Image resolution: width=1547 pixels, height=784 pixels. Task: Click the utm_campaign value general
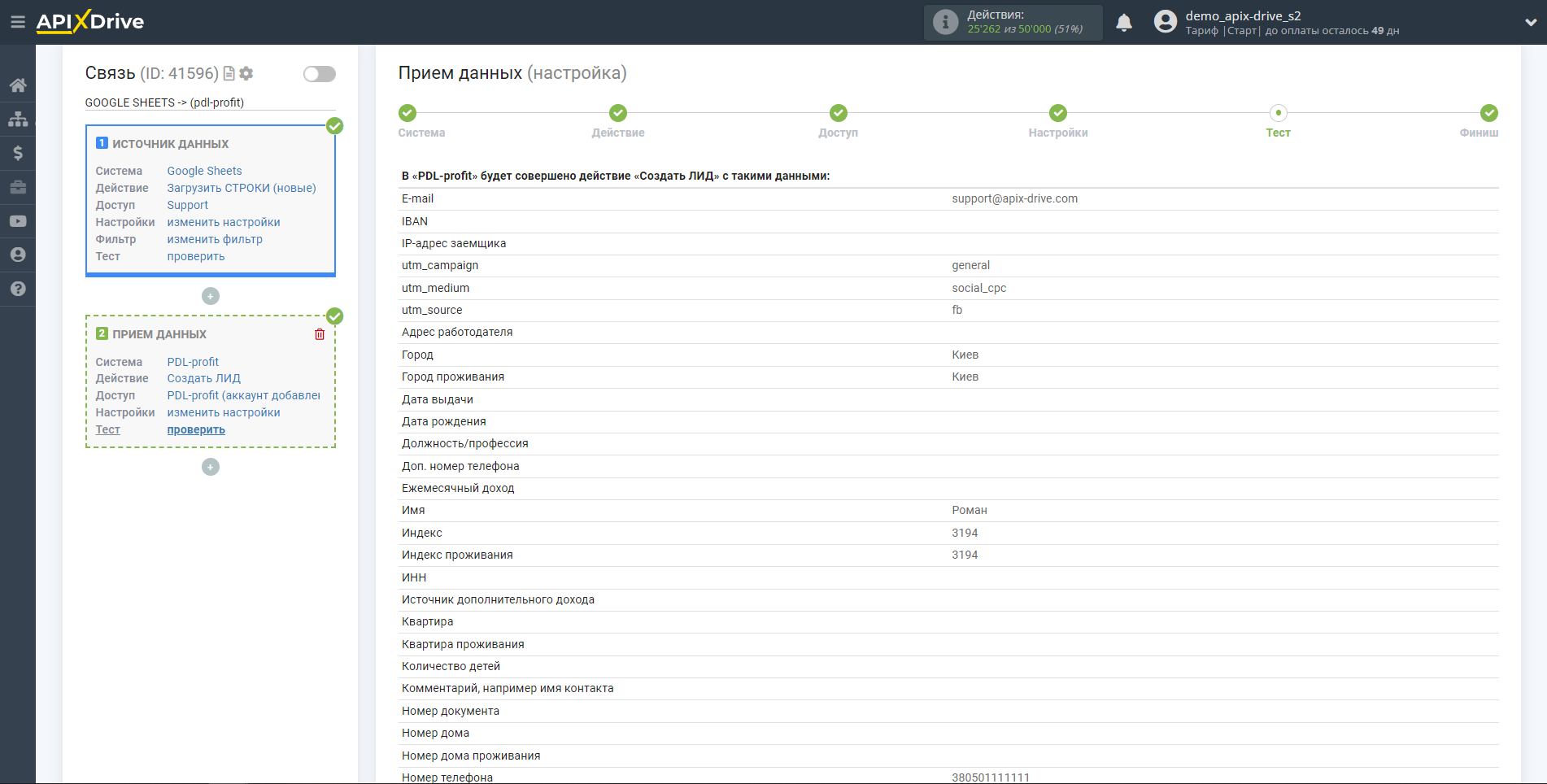[970, 265]
